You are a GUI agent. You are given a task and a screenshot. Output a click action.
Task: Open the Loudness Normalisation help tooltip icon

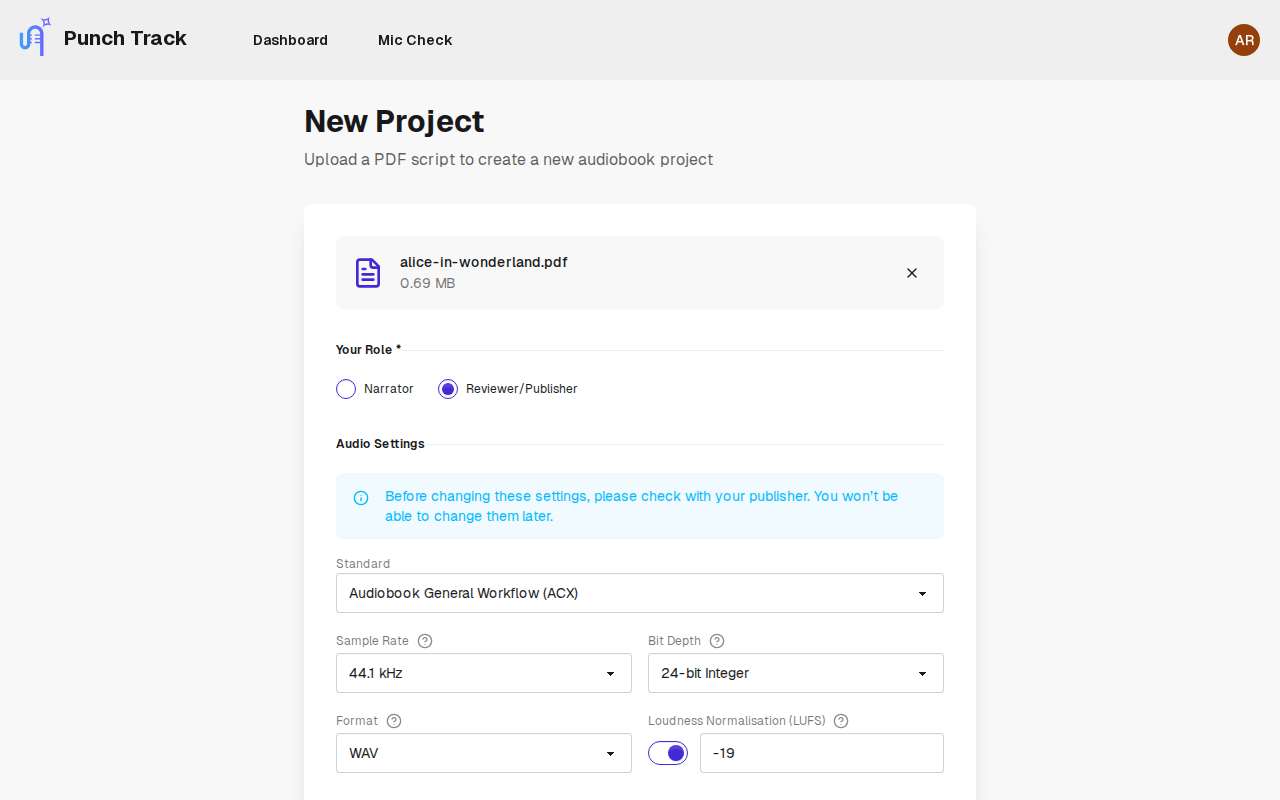click(x=840, y=720)
